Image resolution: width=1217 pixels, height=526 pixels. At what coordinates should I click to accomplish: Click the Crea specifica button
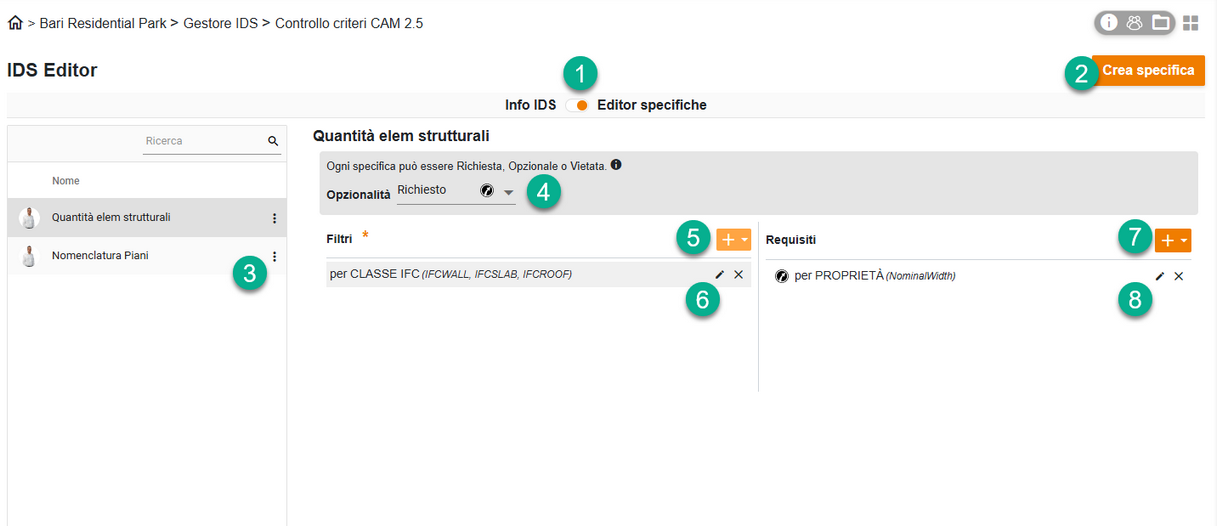tap(1148, 70)
